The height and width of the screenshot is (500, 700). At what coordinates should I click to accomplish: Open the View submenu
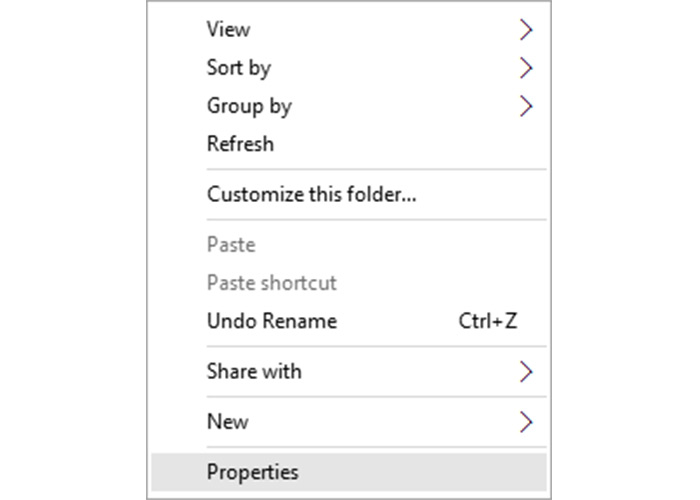[229, 30]
